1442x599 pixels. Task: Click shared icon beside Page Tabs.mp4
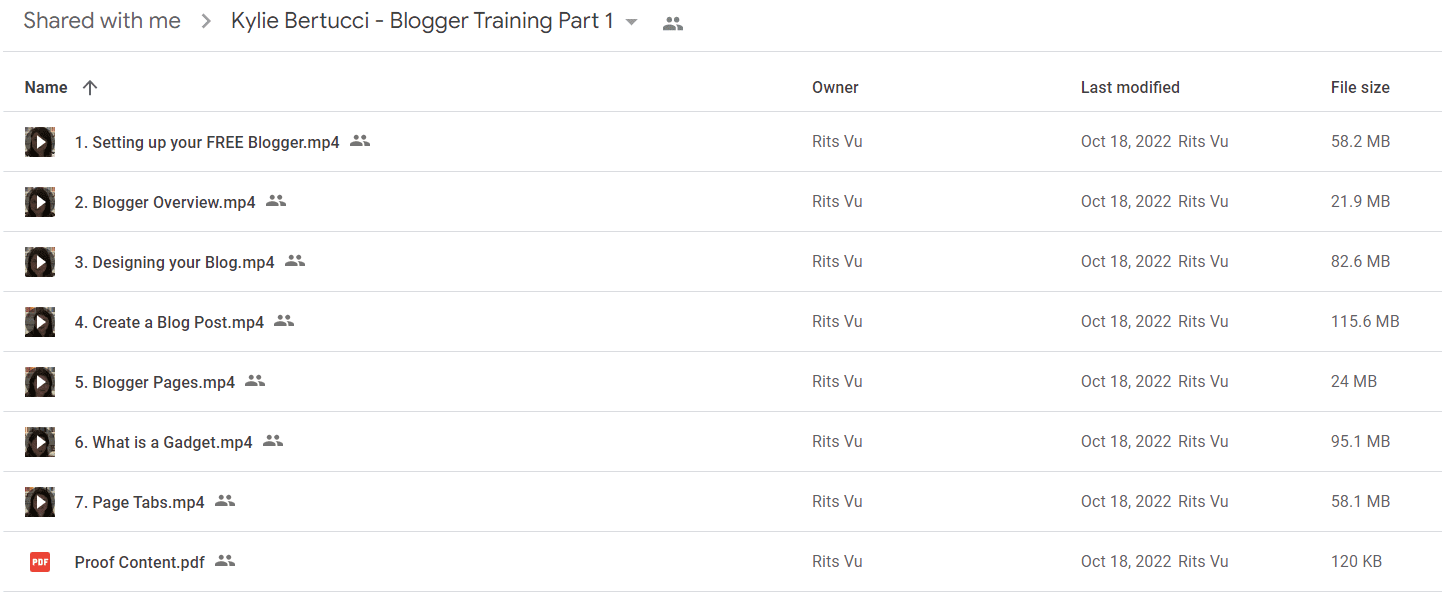[x=225, y=501]
